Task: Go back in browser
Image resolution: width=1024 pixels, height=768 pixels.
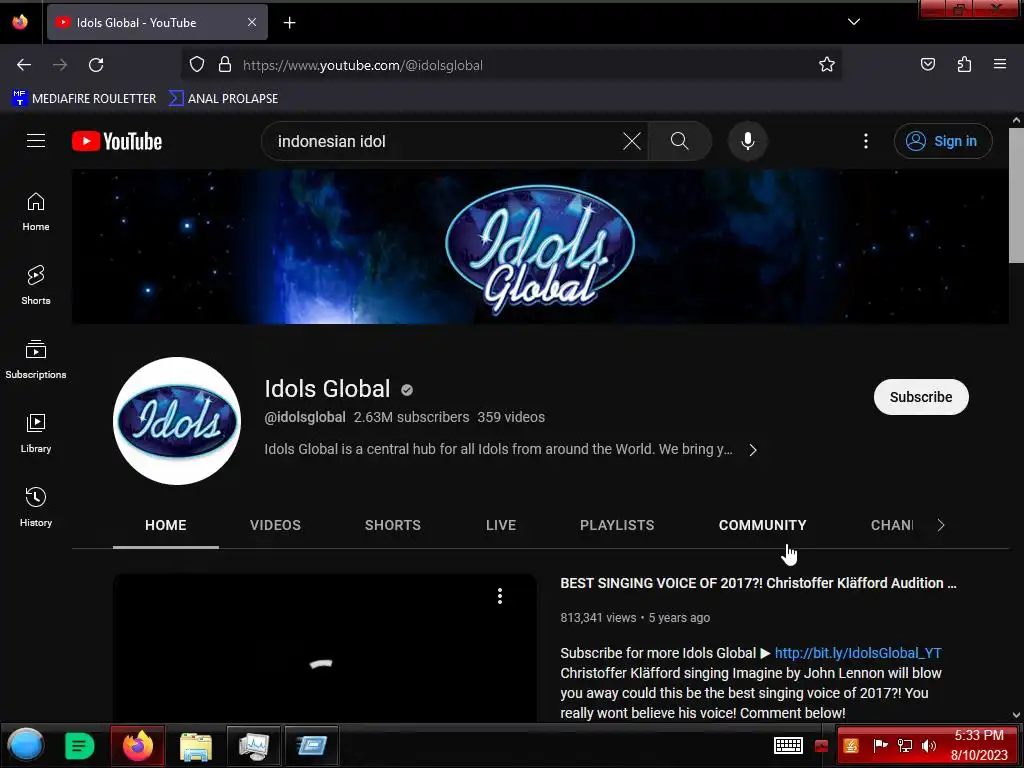Action: [x=24, y=65]
